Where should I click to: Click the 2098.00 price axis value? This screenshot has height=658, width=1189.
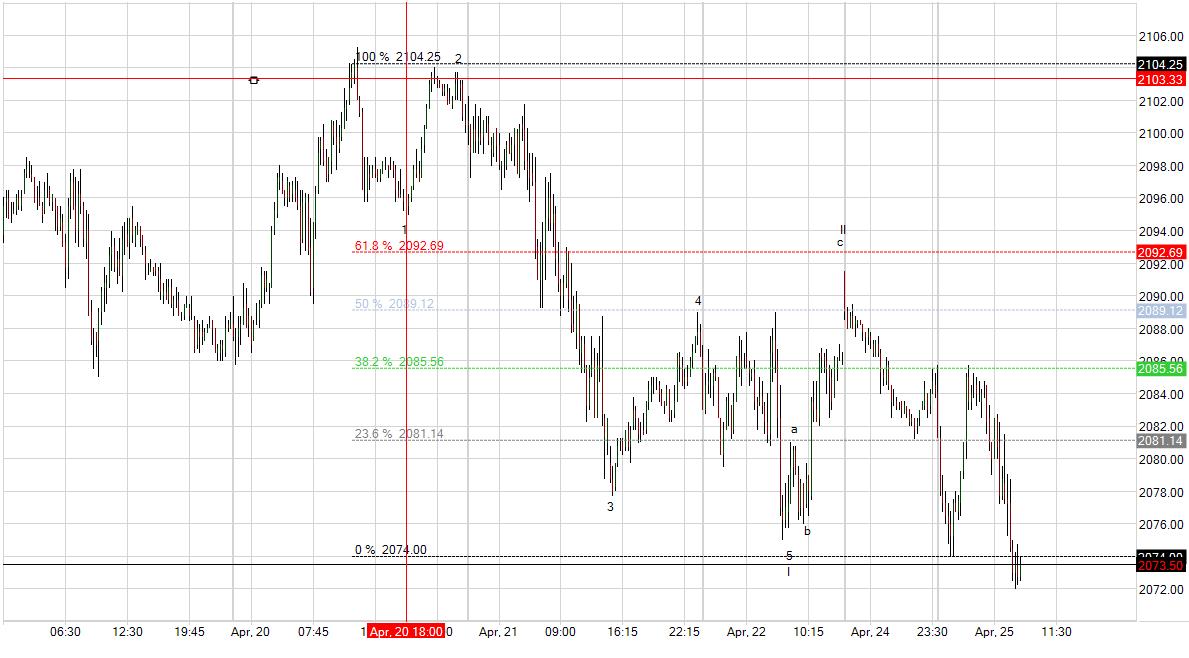(x=1161, y=167)
